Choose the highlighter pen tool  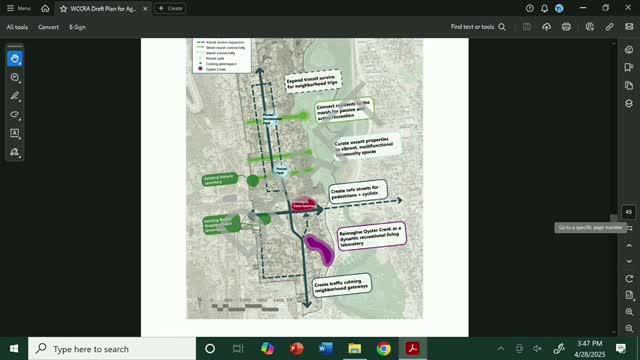(15, 96)
